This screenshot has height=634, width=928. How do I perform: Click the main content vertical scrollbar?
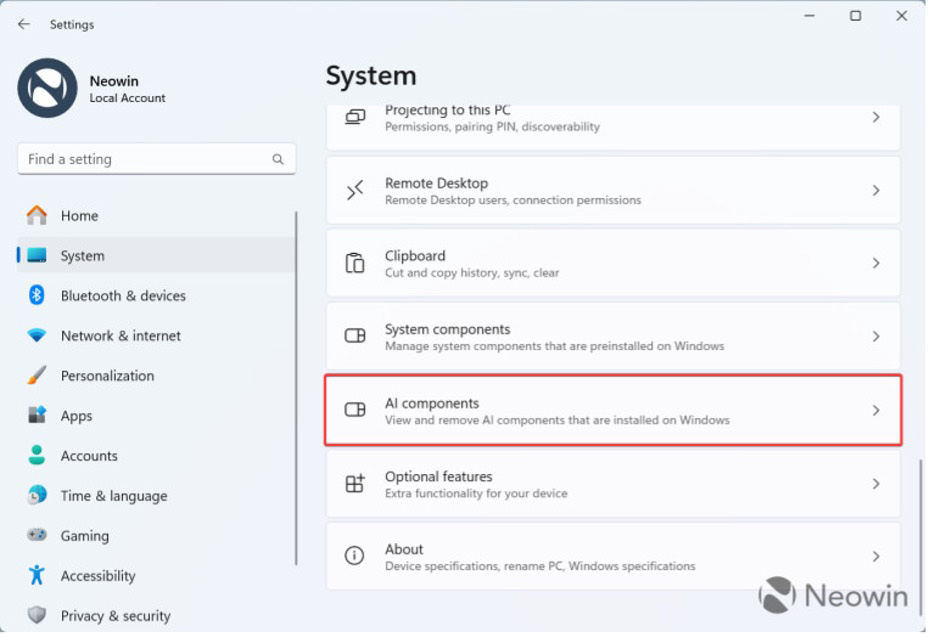coord(920,536)
